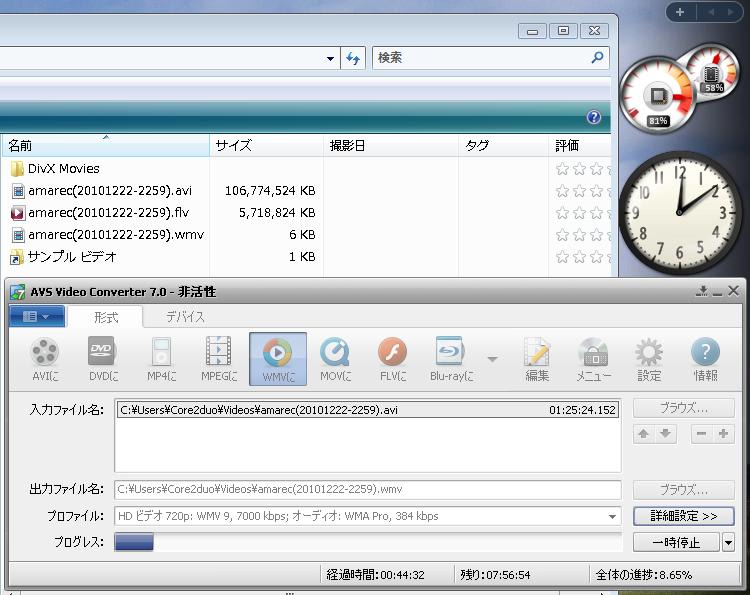Rate the avi file first star
This screenshot has height=595, width=750.
click(x=562, y=191)
